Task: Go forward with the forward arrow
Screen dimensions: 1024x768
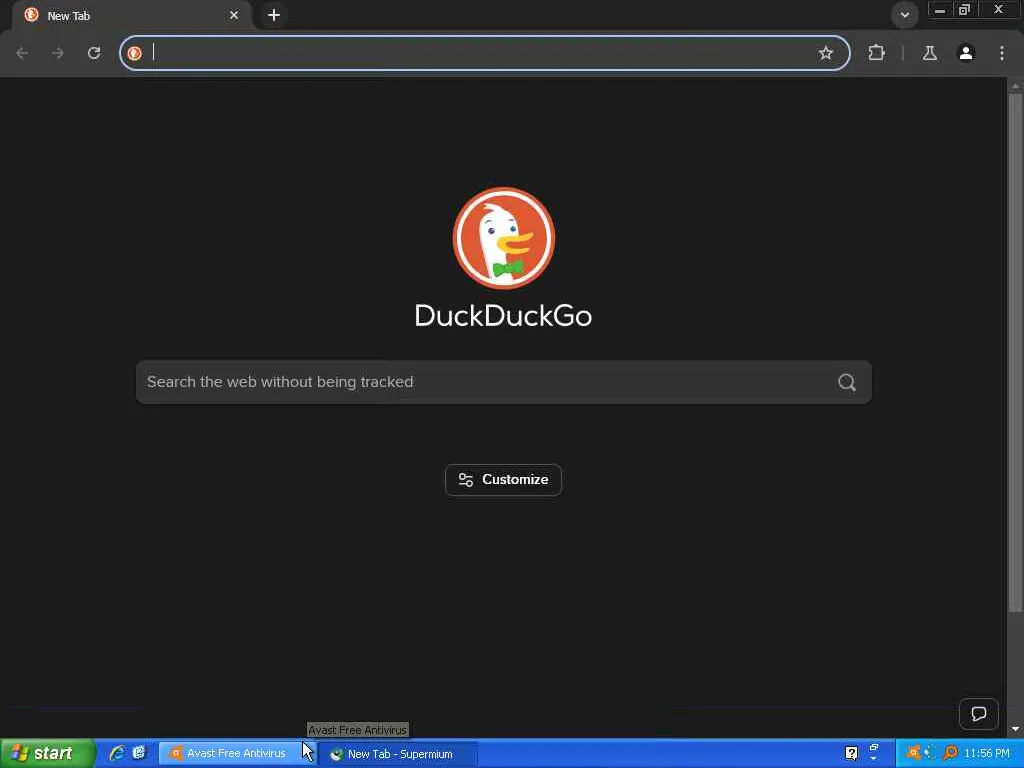Action: point(58,53)
